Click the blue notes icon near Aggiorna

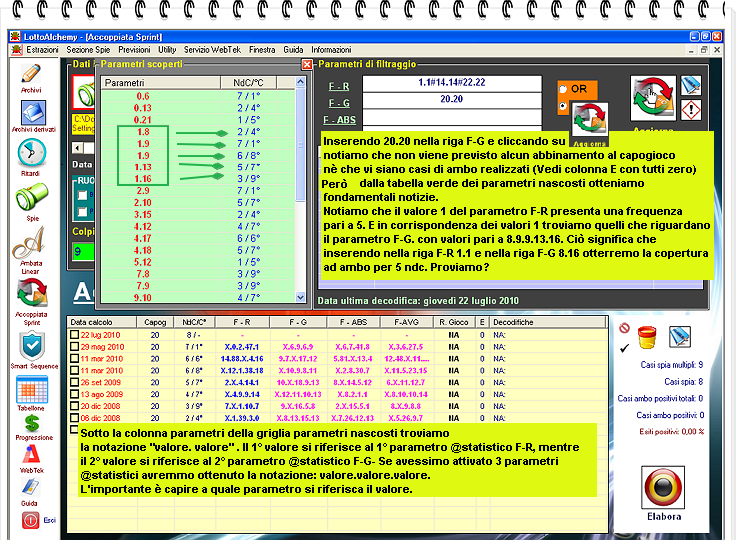(x=690, y=85)
